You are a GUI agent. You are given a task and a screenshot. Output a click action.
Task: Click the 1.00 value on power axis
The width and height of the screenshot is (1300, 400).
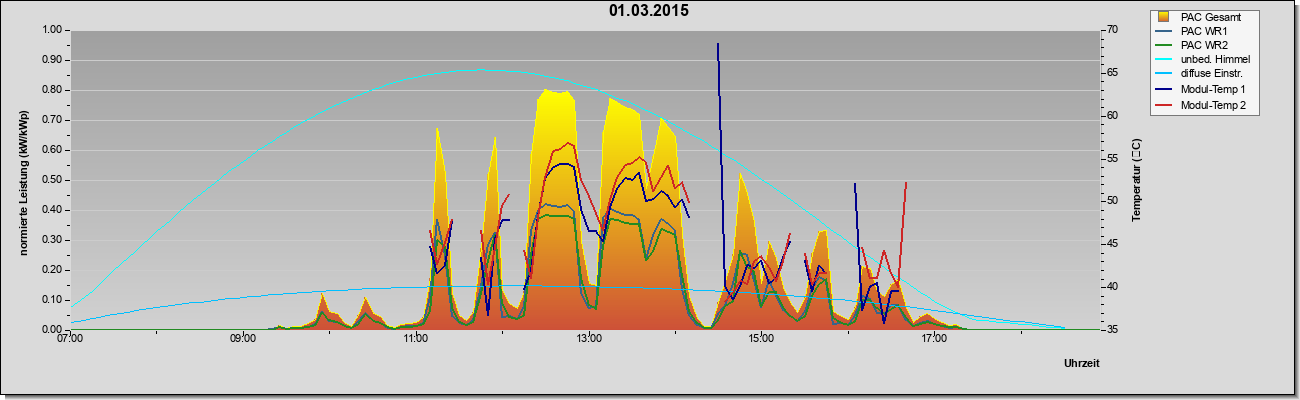point(51,30)
